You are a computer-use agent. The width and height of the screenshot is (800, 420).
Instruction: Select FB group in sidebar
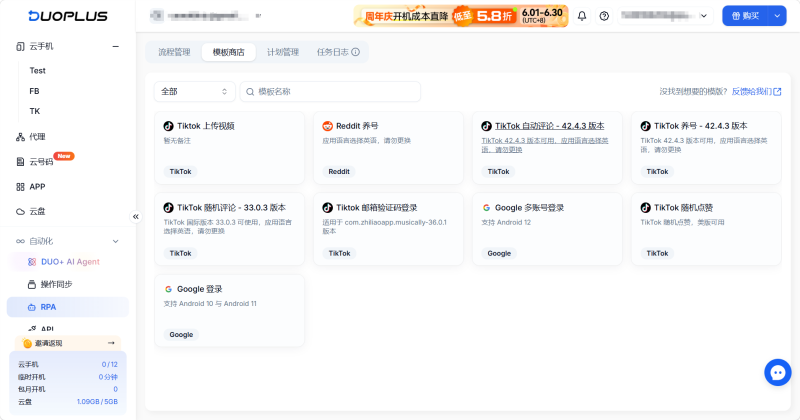click(x=34, y=91)
